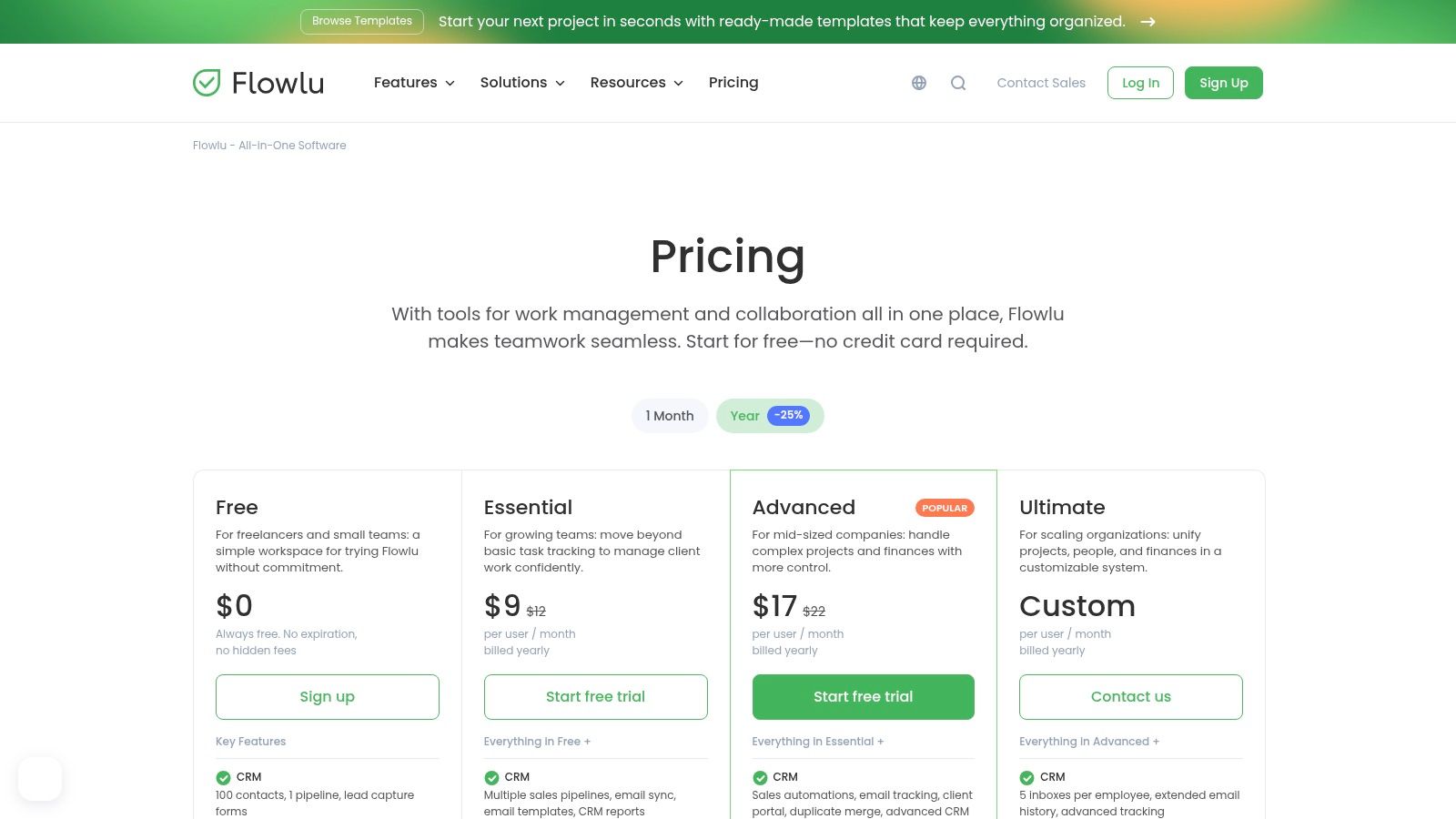Image resolution: width=1456 pixels, height=819 pixels.
Task: Click the CRM checkmark icon under Essential
Action: tap(491, 777)
